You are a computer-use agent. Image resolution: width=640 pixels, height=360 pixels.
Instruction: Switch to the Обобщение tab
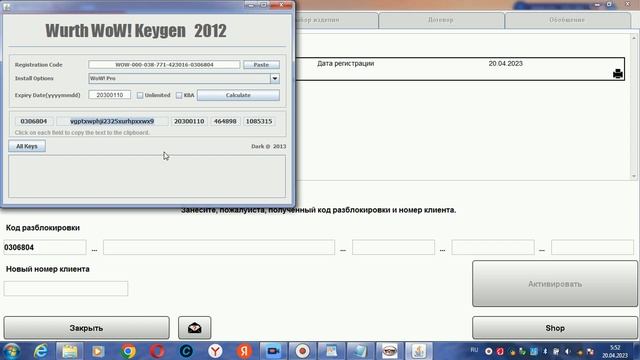point(567,20)
